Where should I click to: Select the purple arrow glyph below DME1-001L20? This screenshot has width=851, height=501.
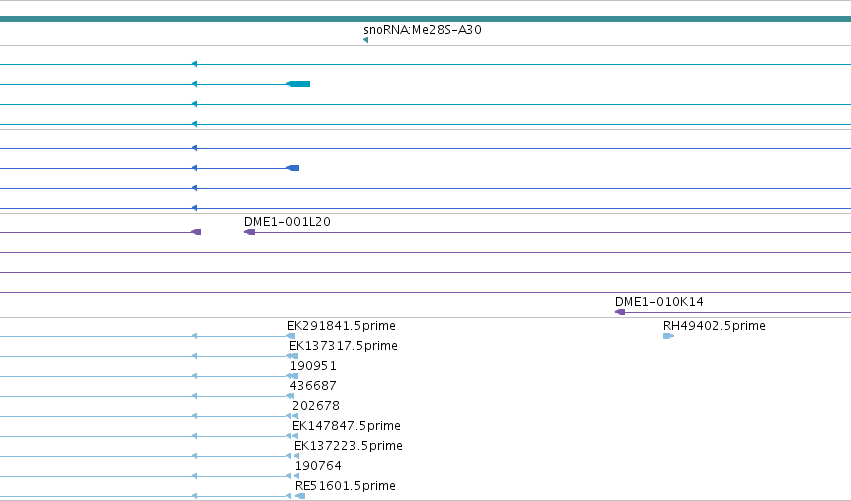coord(249,232)
